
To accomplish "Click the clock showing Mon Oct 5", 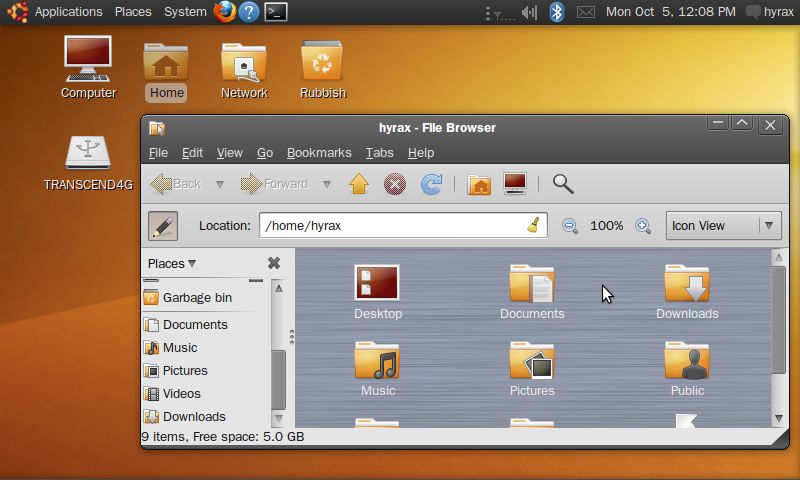I will point(670,11).
